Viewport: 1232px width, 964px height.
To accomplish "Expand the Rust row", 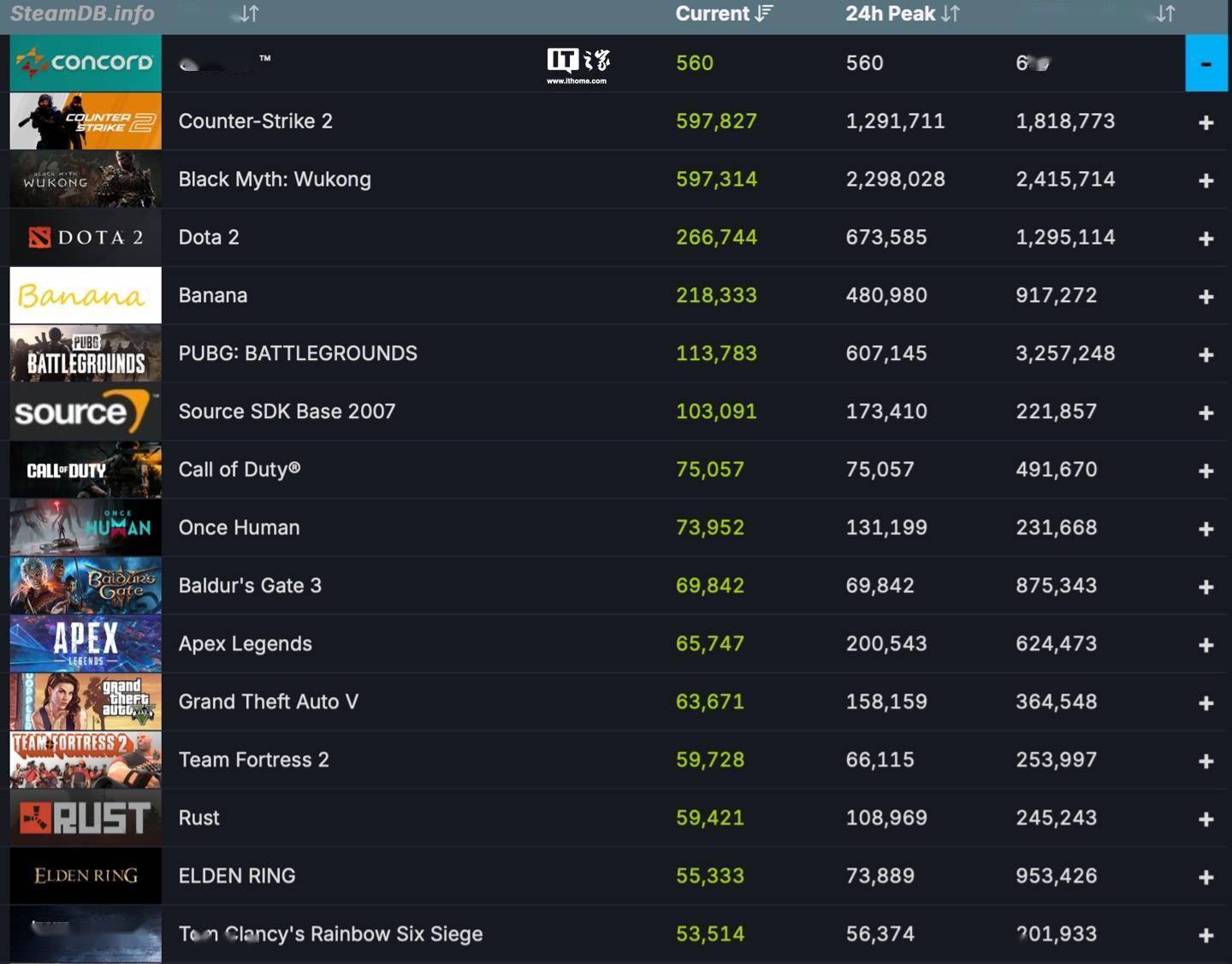I will tap(1206, 819).
